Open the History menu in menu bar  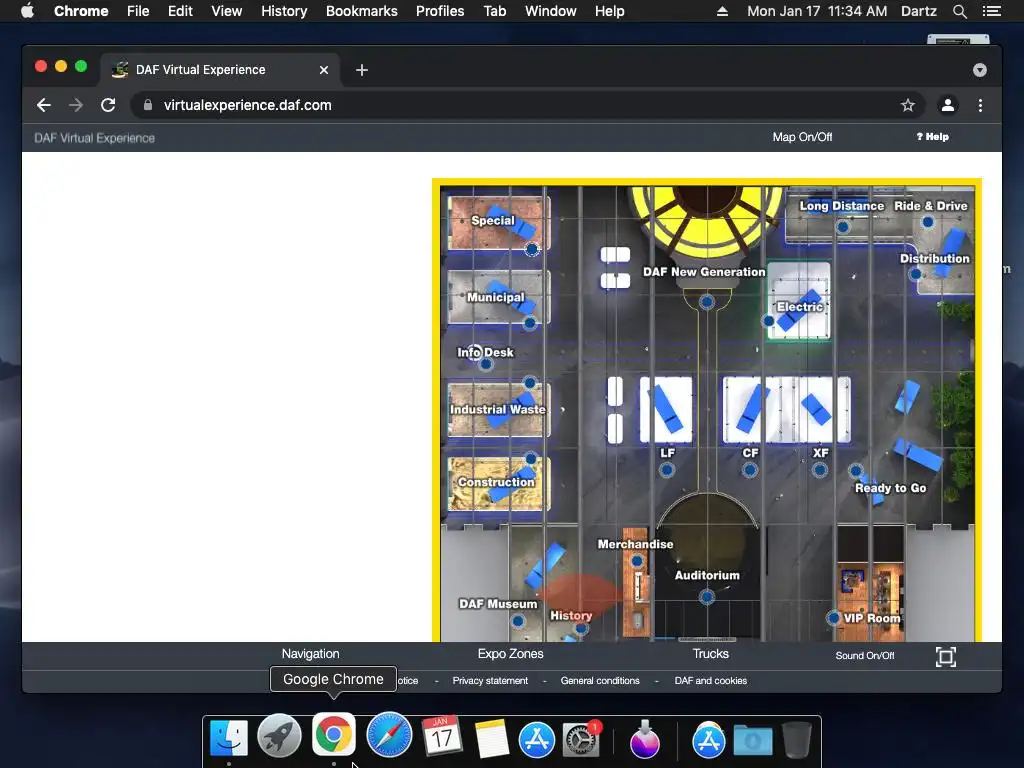[x=284, y=11]
